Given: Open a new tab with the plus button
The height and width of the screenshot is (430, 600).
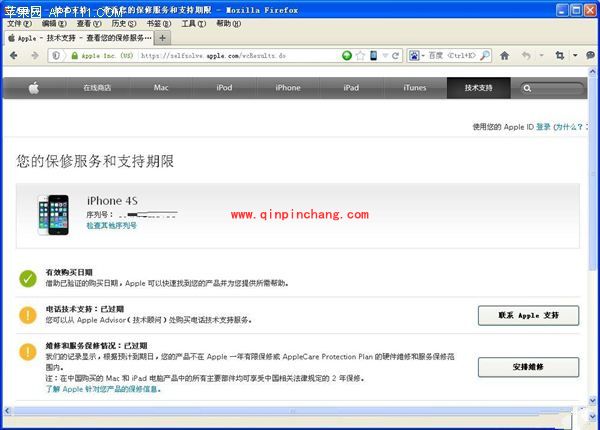Looking at the screenshot, I should [x=163, y=38].
